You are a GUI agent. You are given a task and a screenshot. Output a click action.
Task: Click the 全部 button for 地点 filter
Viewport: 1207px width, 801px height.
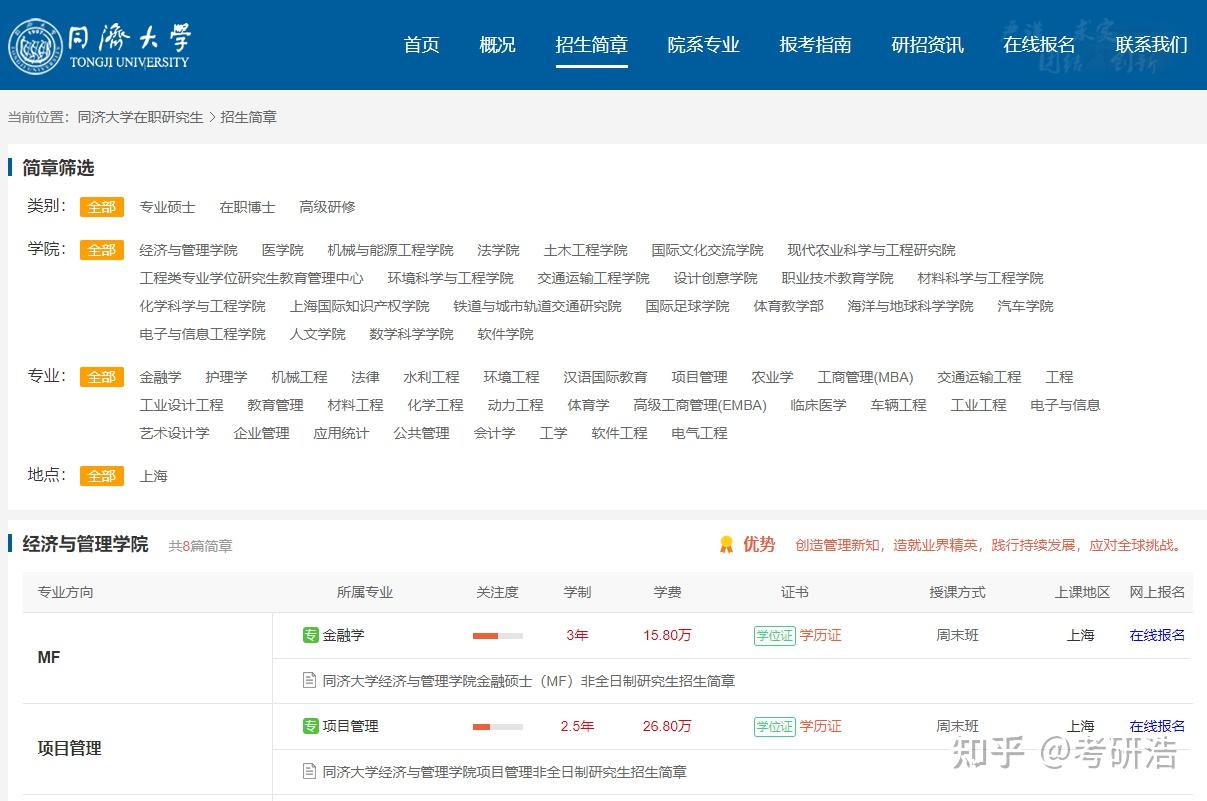click(101, 476)
